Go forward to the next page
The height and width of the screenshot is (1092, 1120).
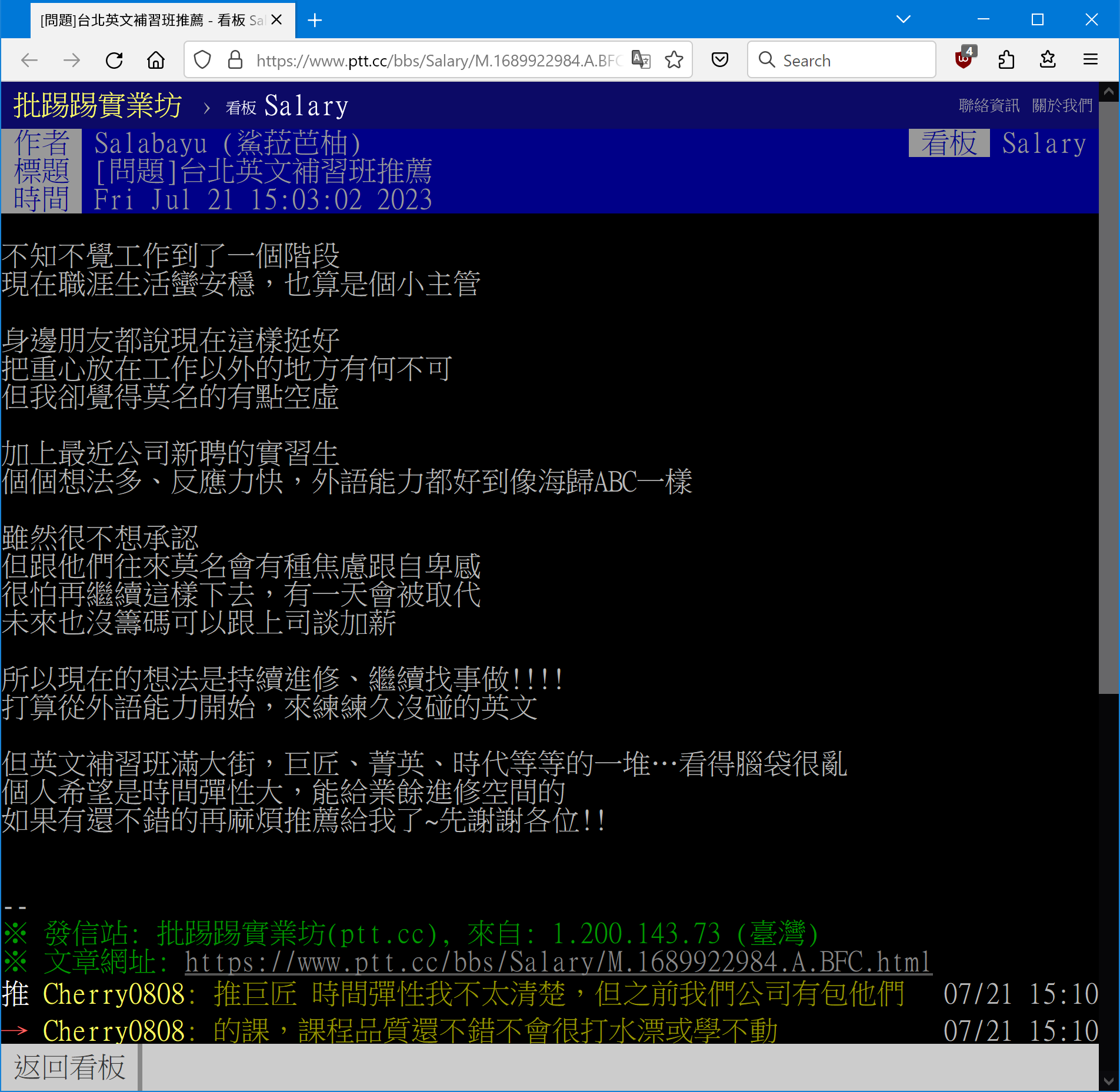click(72, 60)
